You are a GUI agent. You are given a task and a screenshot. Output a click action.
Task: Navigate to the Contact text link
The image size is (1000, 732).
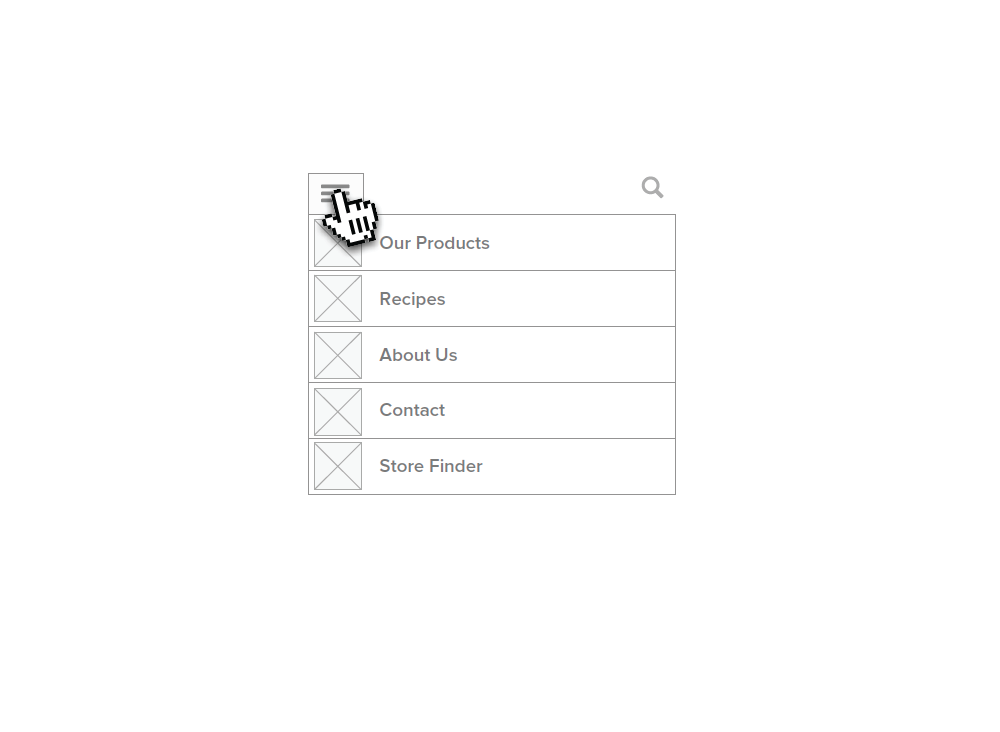(x=412, y=410)
